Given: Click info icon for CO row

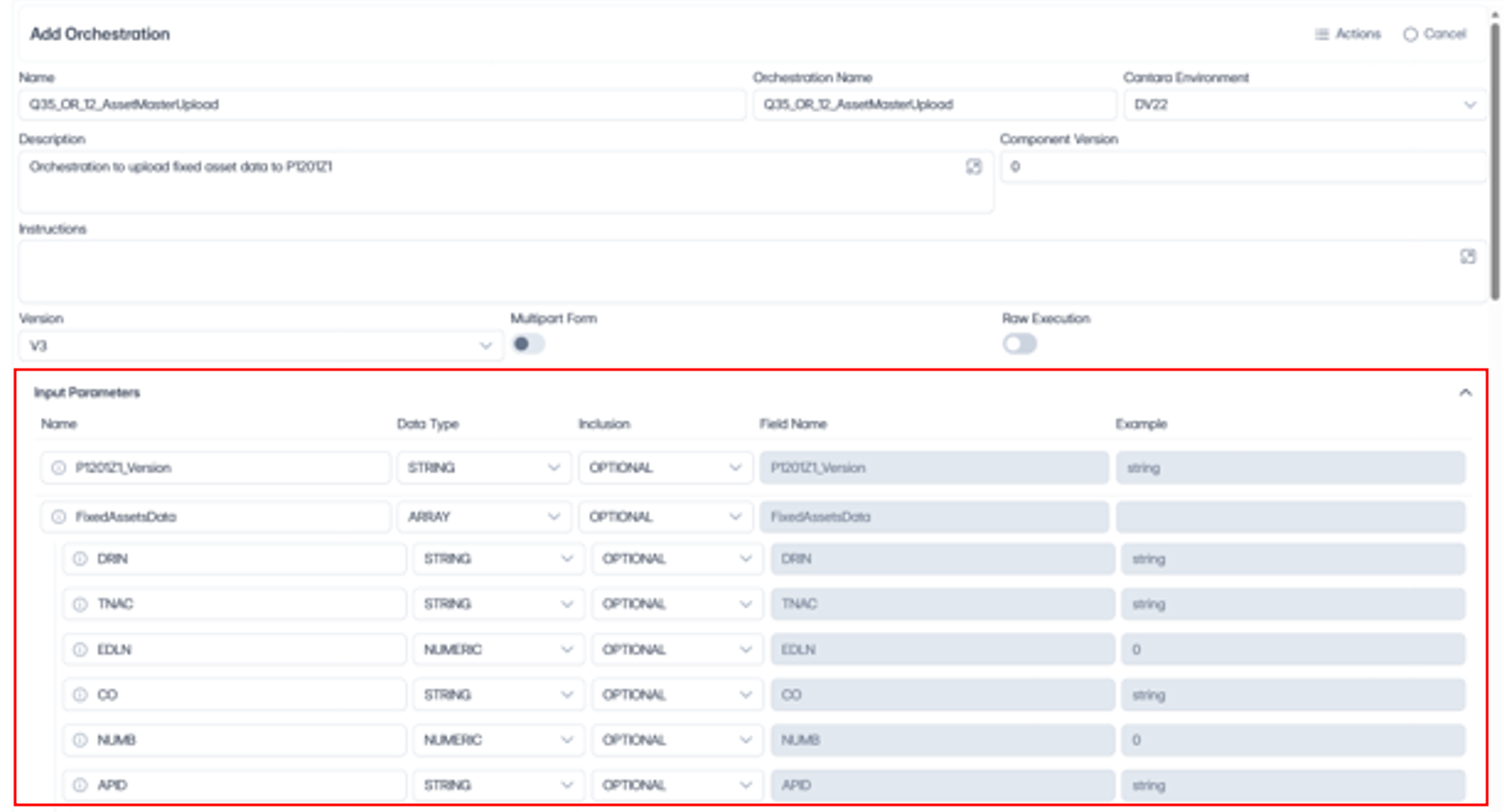Looking at the screenshot, I should pyautogui.click(x=80, y=695).
